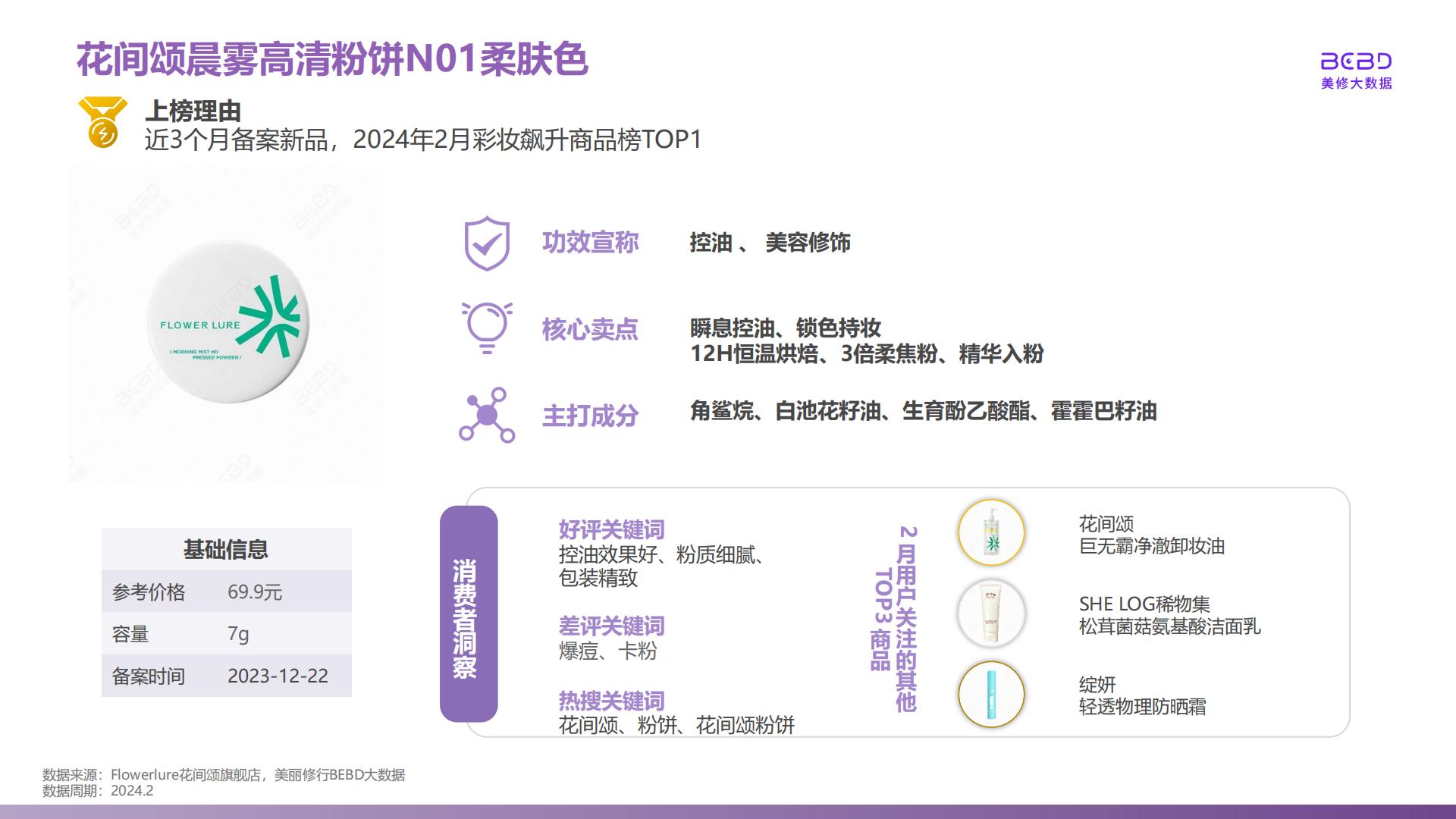Click the Flower Lure pressed powder image
1456x819 pixels.
coord(227,322)
